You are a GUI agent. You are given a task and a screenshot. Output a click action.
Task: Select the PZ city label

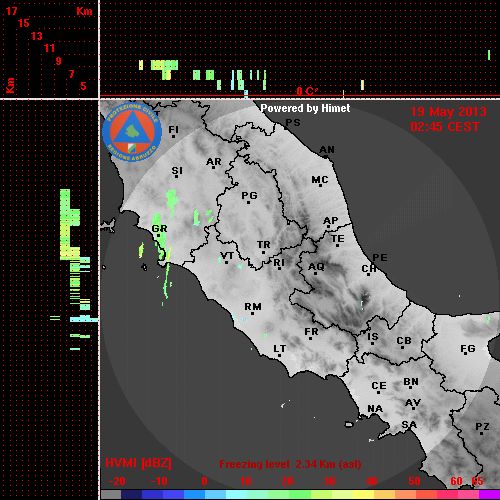[482, 426]
